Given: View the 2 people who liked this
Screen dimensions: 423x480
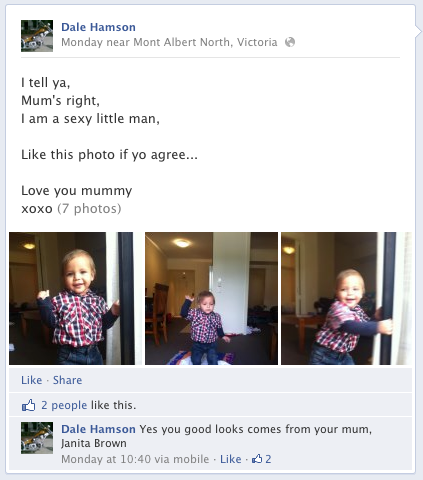Looking at the screenshot, I should [x=64, y=405].
